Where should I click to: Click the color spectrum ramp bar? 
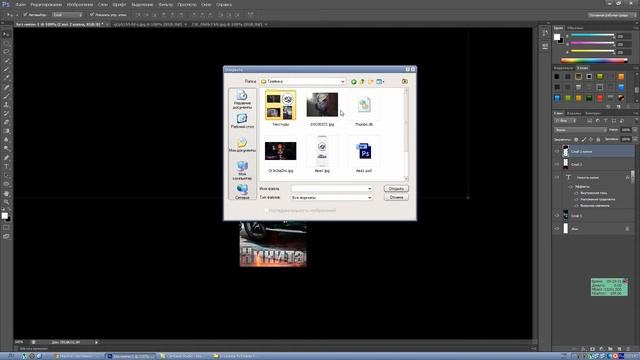click(594, 60)
